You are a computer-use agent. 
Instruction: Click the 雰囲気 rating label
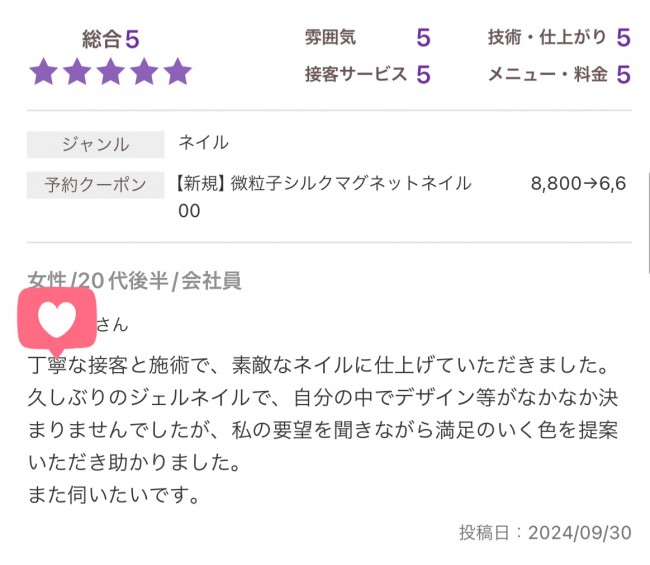click(x=330, y=37)
